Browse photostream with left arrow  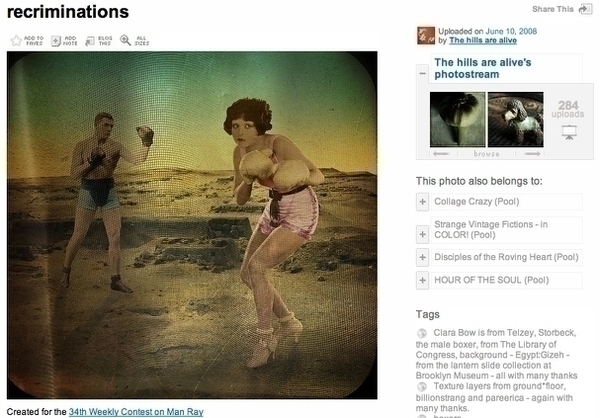tap(441, 154)
